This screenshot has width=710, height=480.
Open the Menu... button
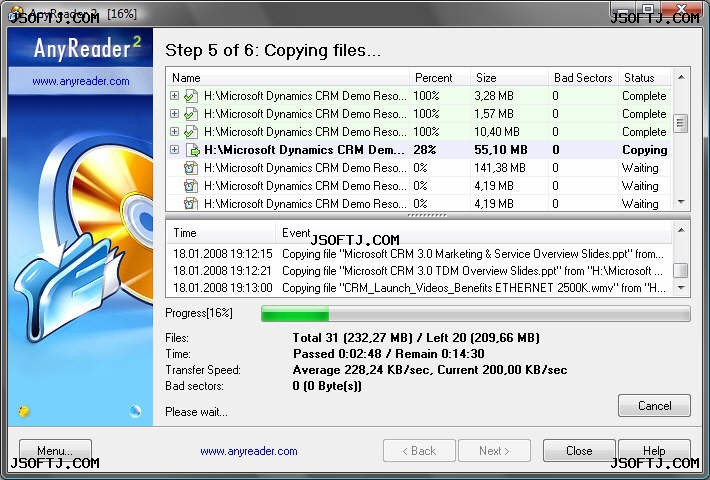coord(55,451)
